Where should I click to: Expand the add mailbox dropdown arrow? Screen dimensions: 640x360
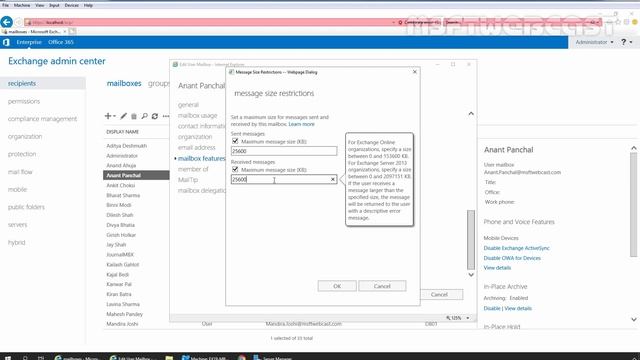tap(114, 116)
